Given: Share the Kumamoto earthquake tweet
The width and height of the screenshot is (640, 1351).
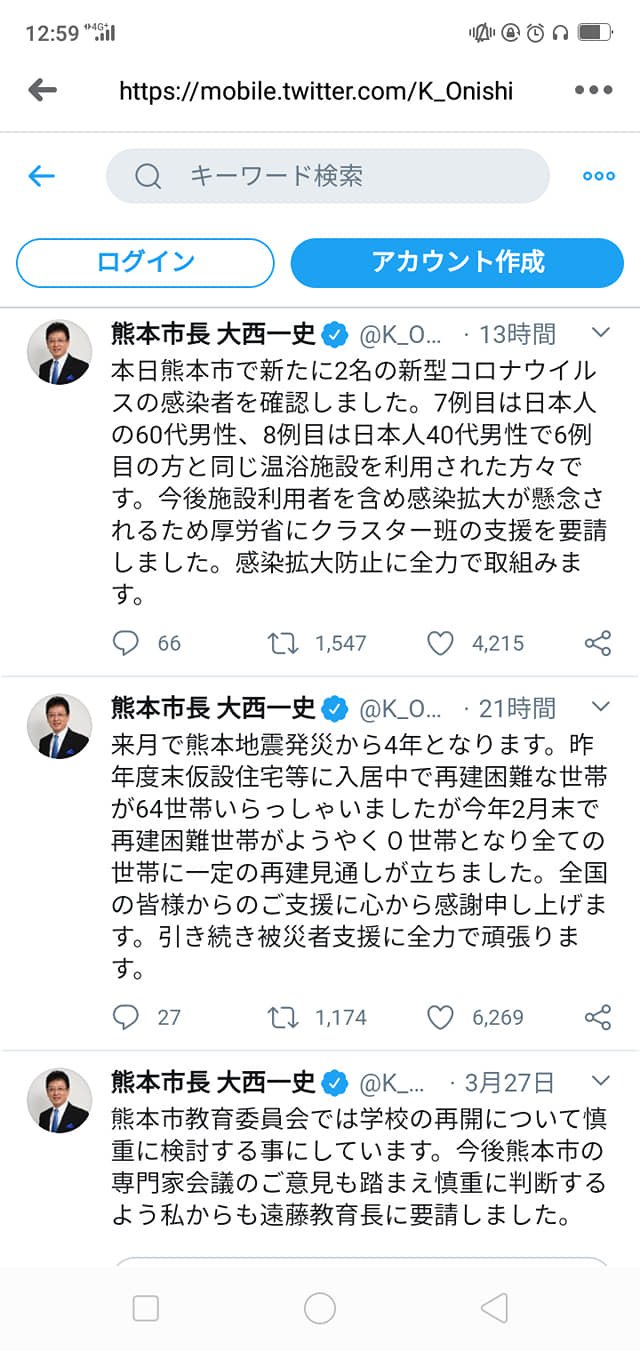Looking at the screenshot, I should 597,1018.
